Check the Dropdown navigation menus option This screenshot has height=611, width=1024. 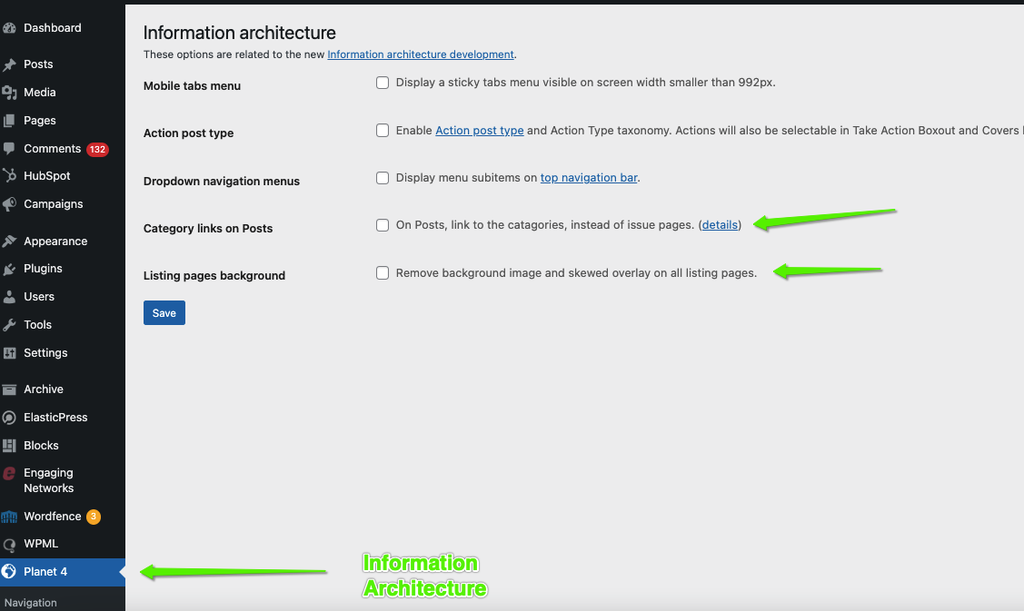383,178
